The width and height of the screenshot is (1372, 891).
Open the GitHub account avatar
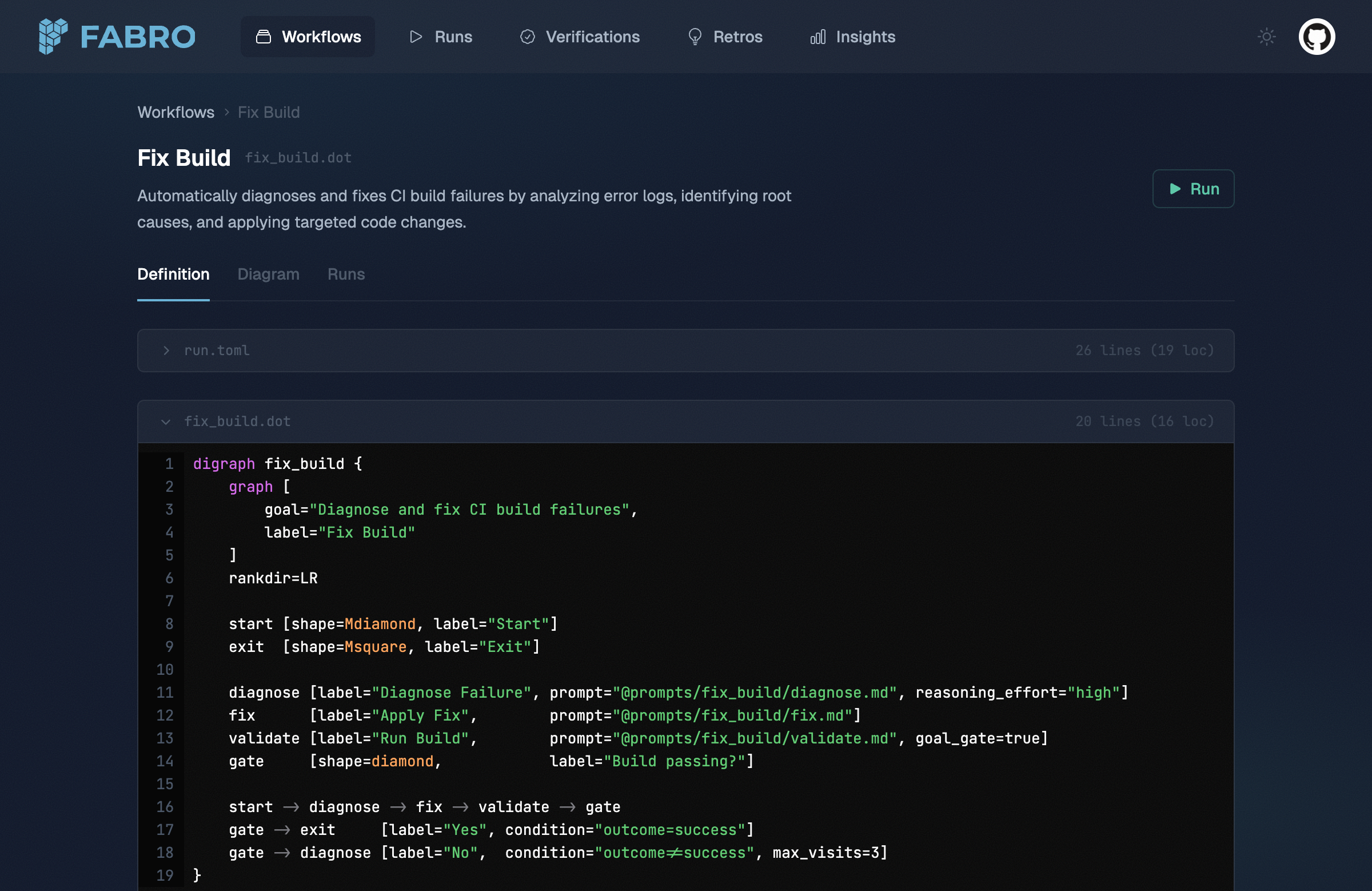click(x=1317, y=37)
